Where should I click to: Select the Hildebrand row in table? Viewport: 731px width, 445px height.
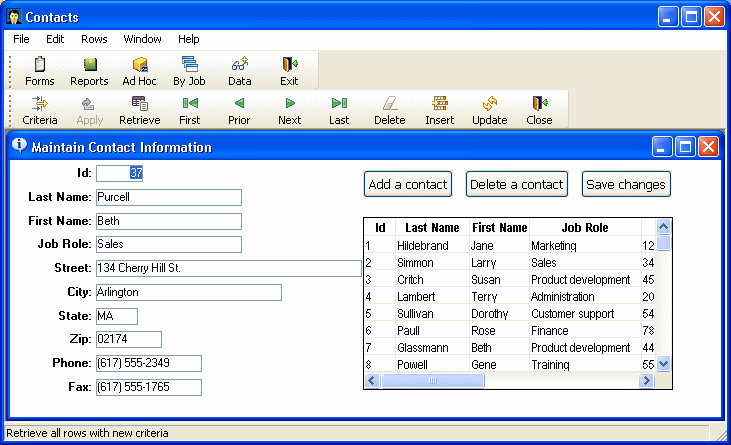[x=510, y=245]
